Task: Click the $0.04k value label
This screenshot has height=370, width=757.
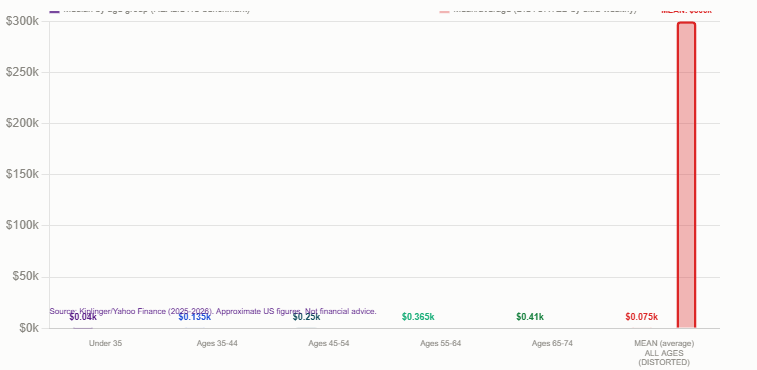Action: (83, 317)
